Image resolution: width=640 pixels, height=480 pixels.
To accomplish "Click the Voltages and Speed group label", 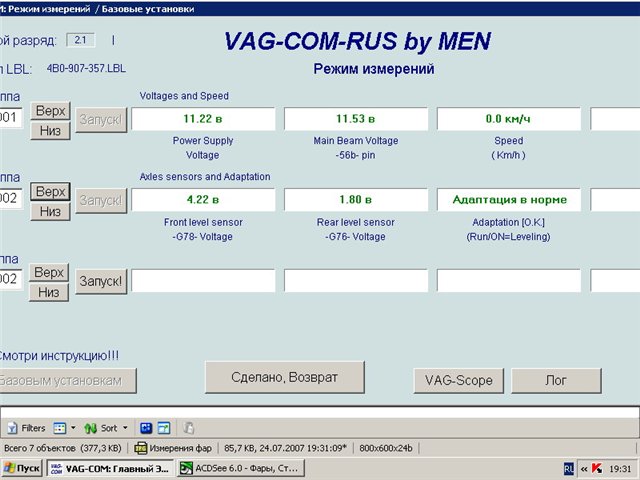I will click(184, 96).
